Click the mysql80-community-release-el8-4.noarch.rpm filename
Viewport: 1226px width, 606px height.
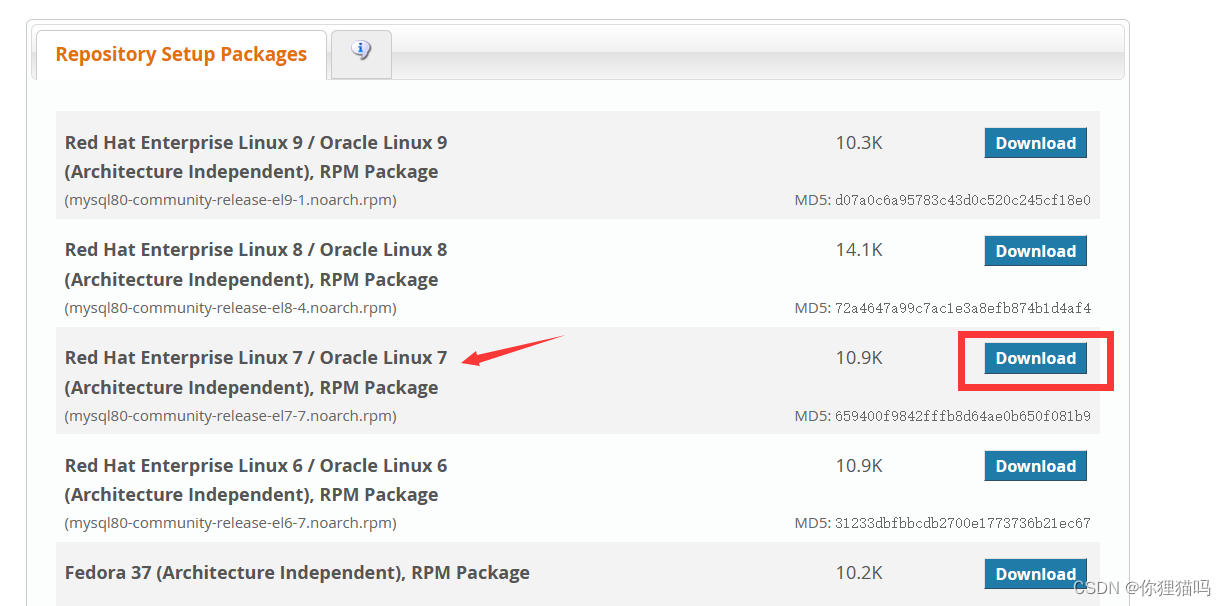230,308
